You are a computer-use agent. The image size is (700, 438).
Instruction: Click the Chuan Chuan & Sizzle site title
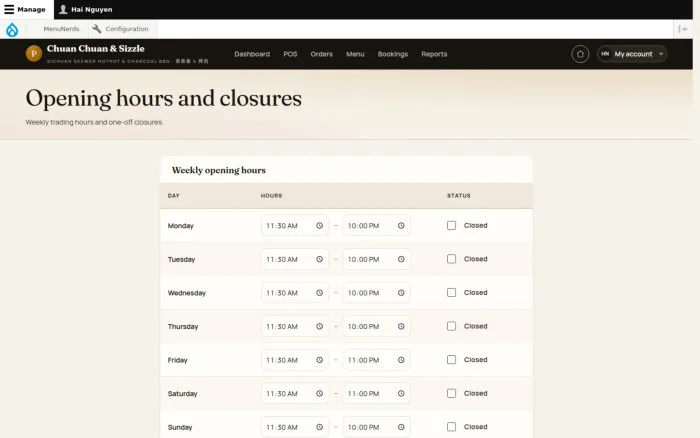(96, 48)
